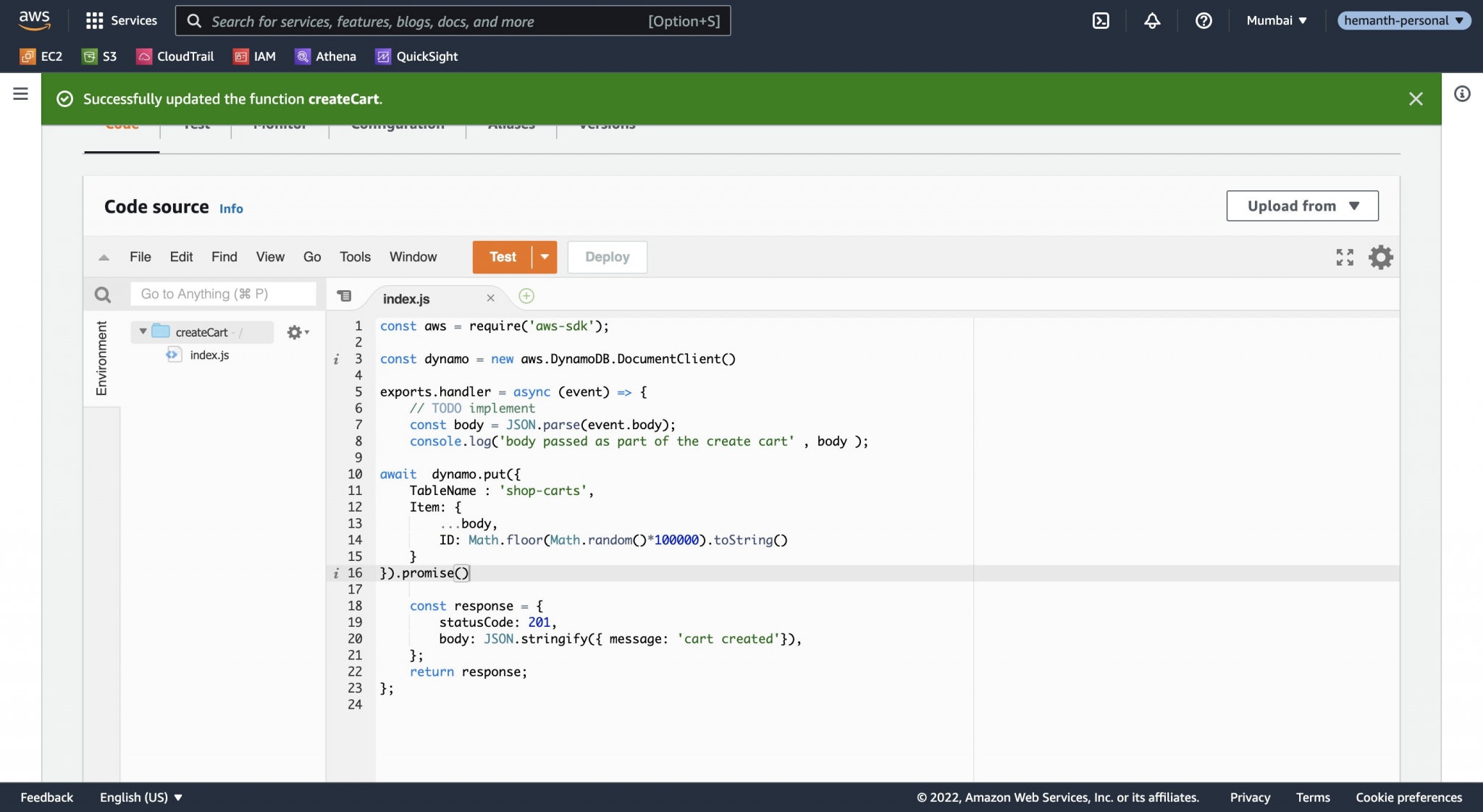
Task: Open the createCart folder settings gear
Action: (295, 332)
